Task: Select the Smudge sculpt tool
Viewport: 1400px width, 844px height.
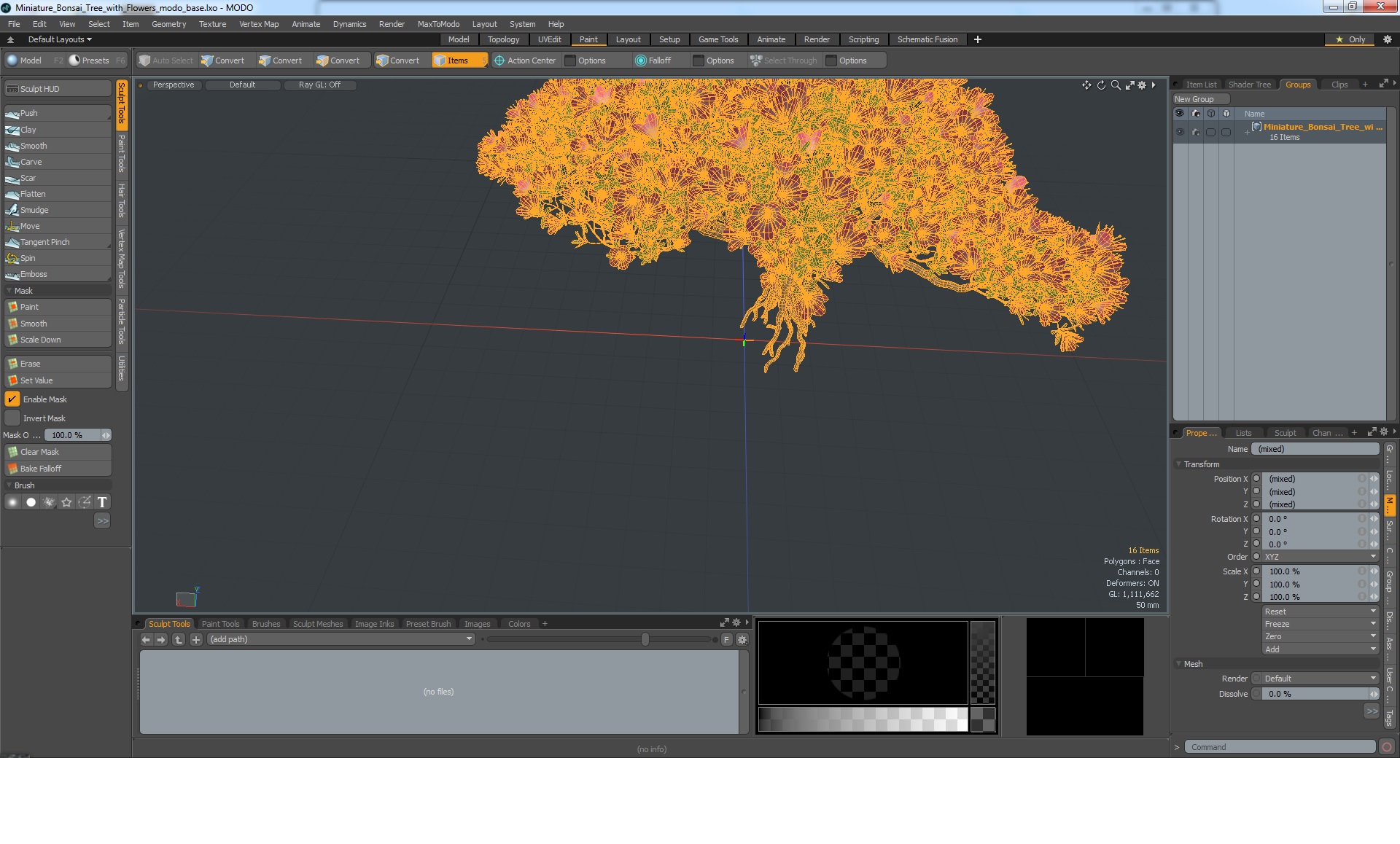Action: coord(58,210)
